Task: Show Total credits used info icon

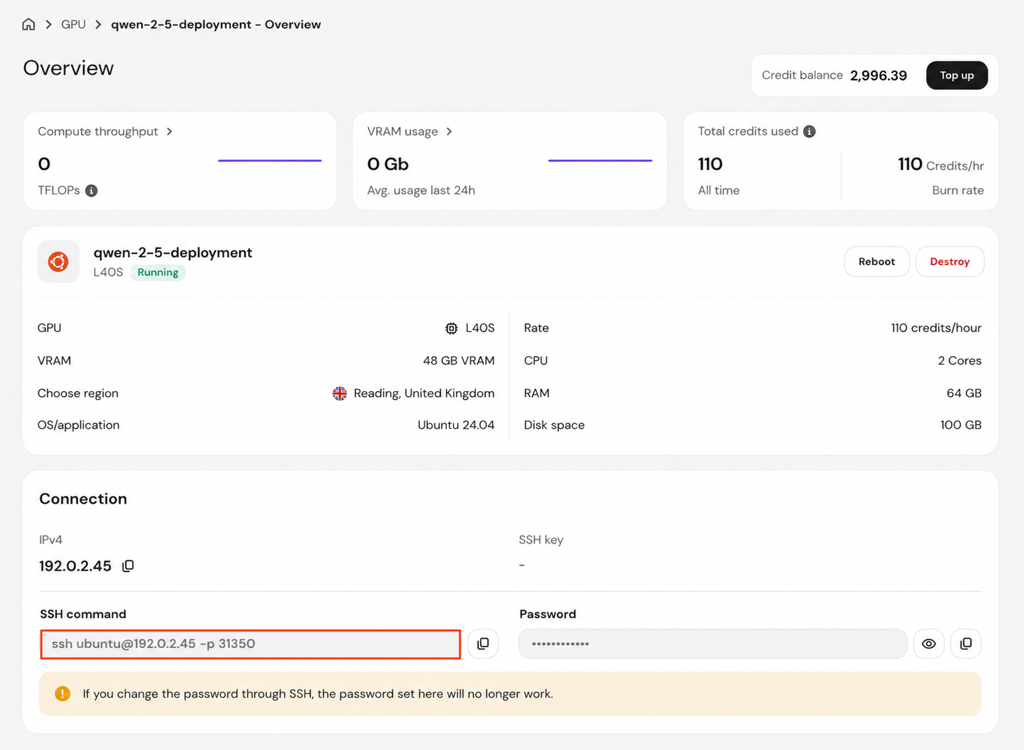Action: coord(809,131)
